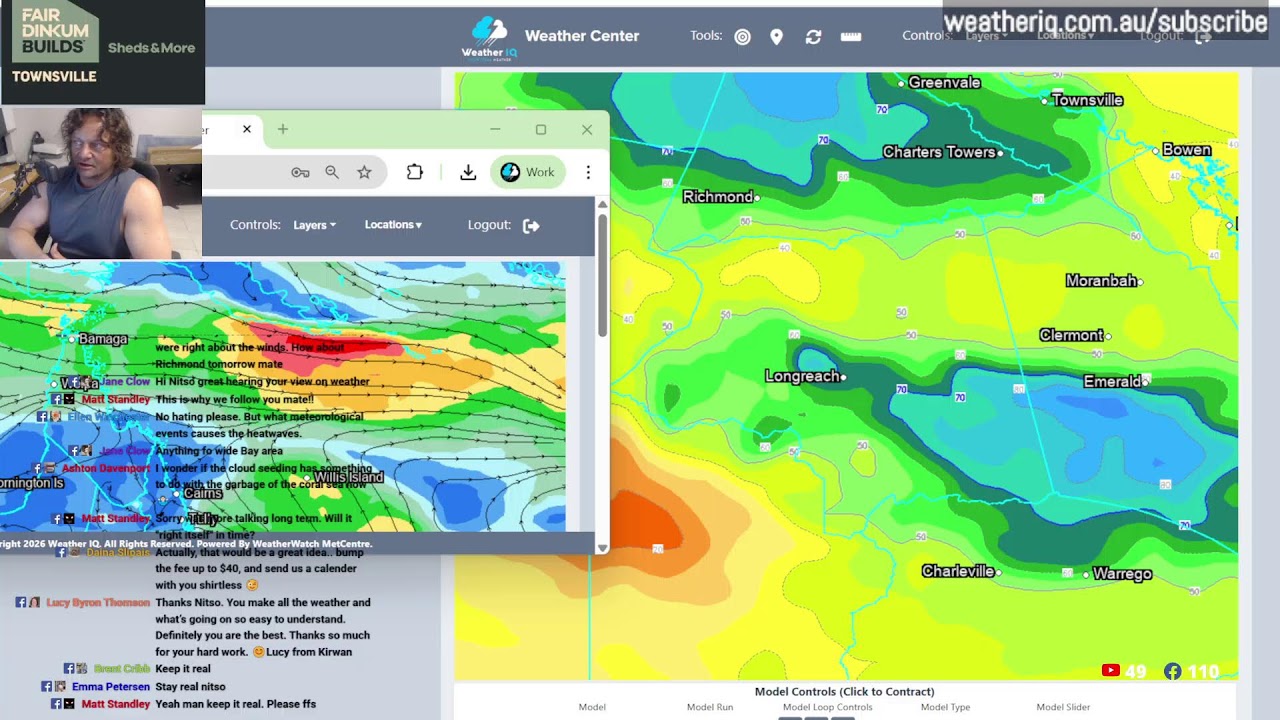
Task: Click the Townsville label on map
Action: (x=1087, y=100)
